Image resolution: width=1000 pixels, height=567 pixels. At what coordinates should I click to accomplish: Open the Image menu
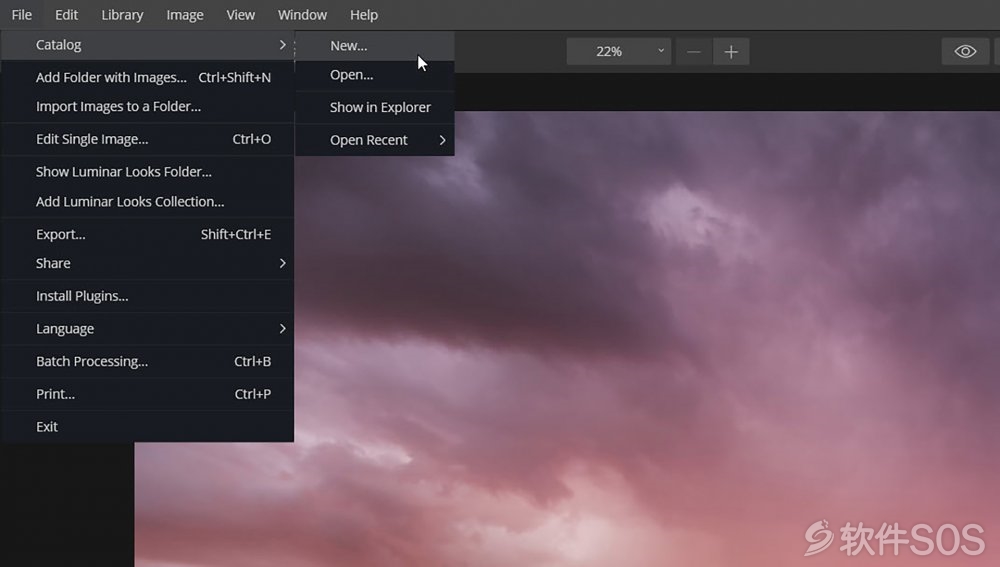pyautogui.click(x=185, y=15)
